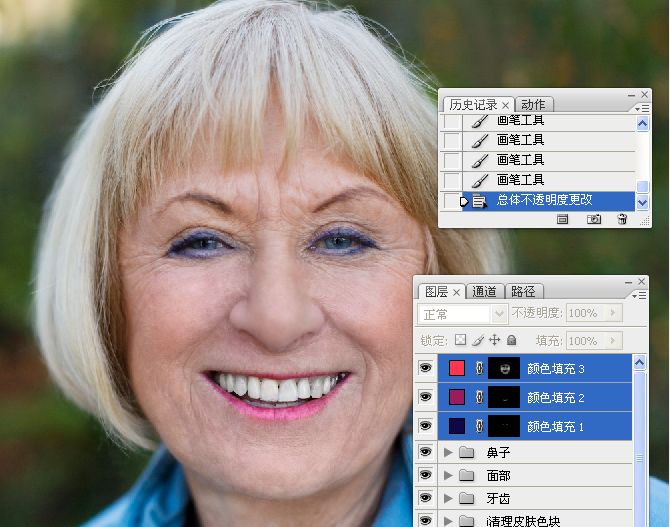Click the folder icon of 牙齿 group
Viewport: 670px width, 527px height.
pos(467,498)
